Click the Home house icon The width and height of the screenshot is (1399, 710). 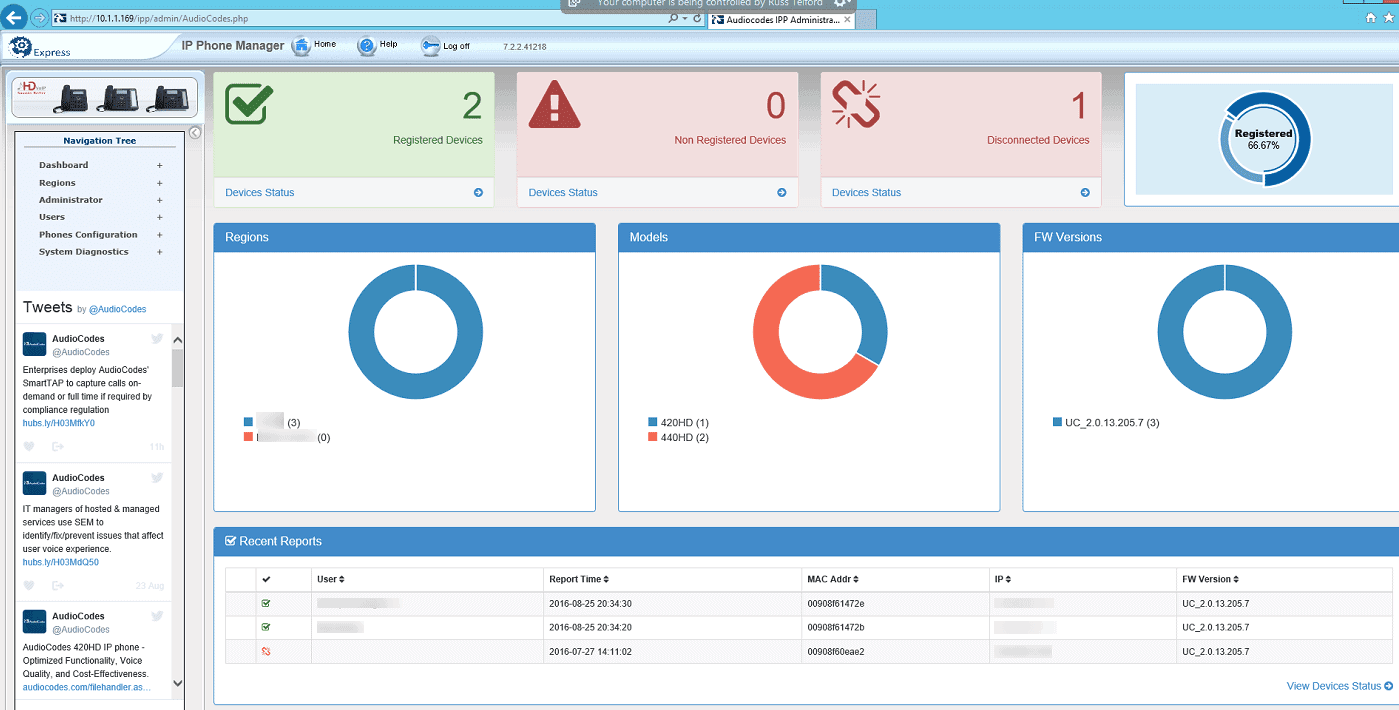pyautogui.click(x=302, y=46)
